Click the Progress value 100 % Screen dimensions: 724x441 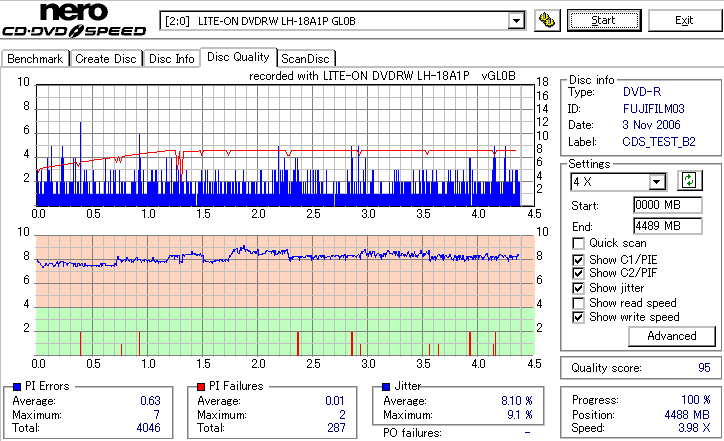[696, 400]
